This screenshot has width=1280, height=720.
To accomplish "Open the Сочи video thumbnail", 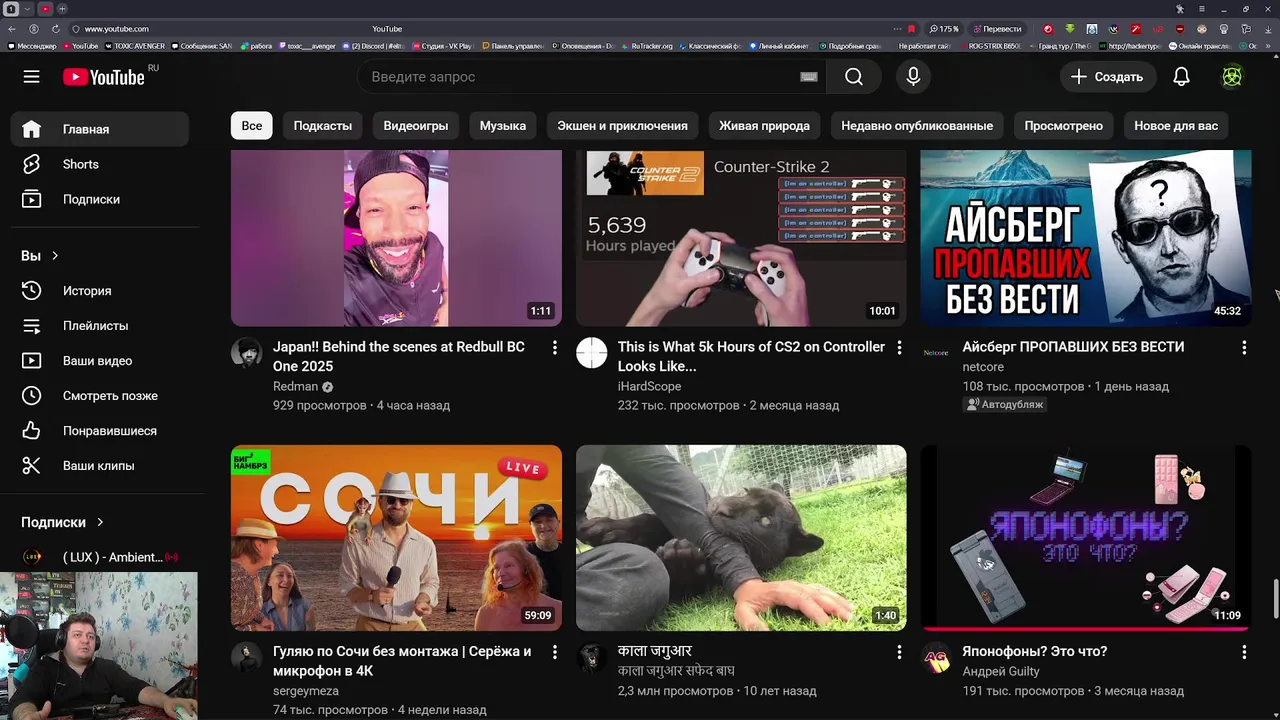I will pos(396,538).
